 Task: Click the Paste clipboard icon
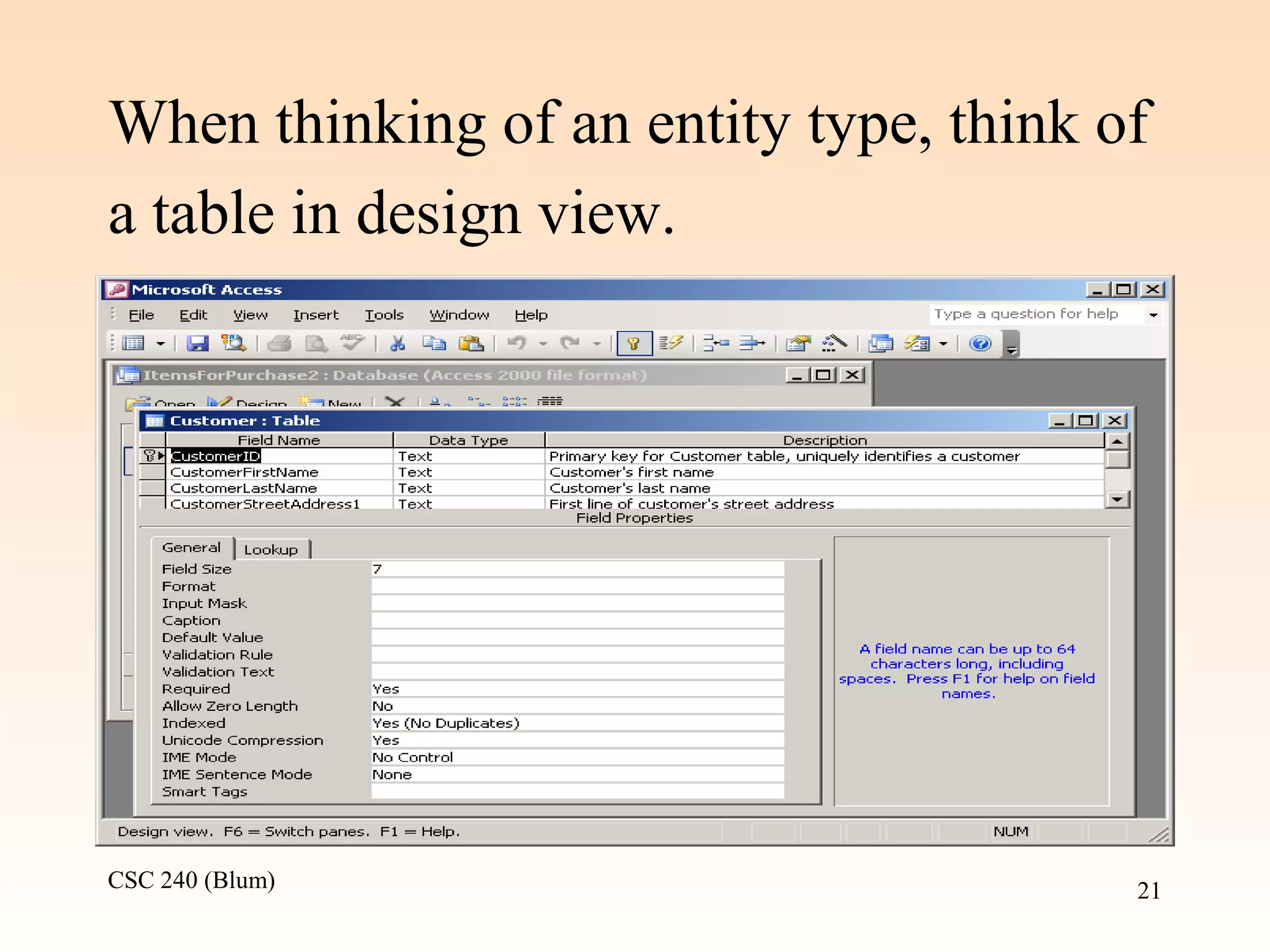(471, 343)
